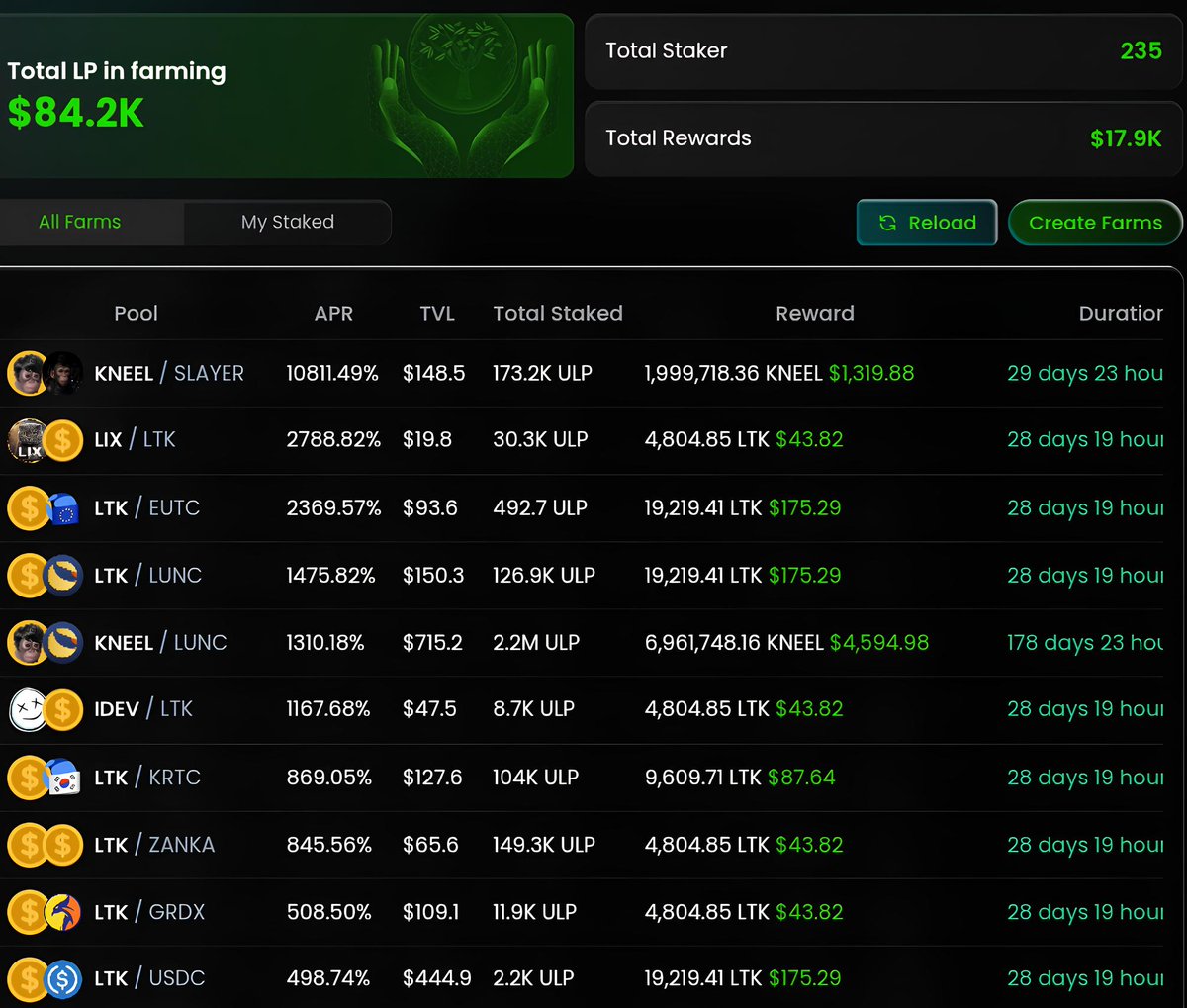This screenshot has height=1008, width=1187.
Task: Click the 1475.82% APR value
Action: (x=330, y=576)
